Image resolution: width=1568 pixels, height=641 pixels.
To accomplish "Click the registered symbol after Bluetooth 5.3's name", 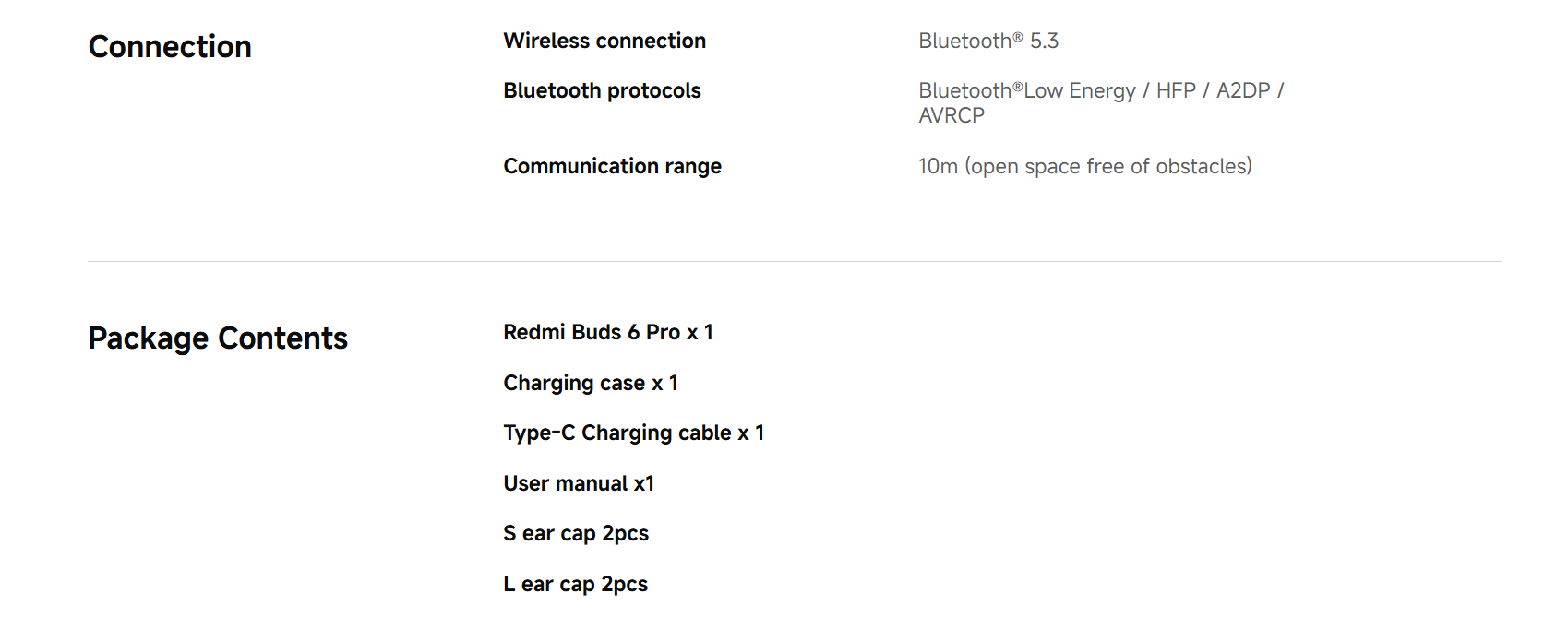I will tap(1018, 37).
